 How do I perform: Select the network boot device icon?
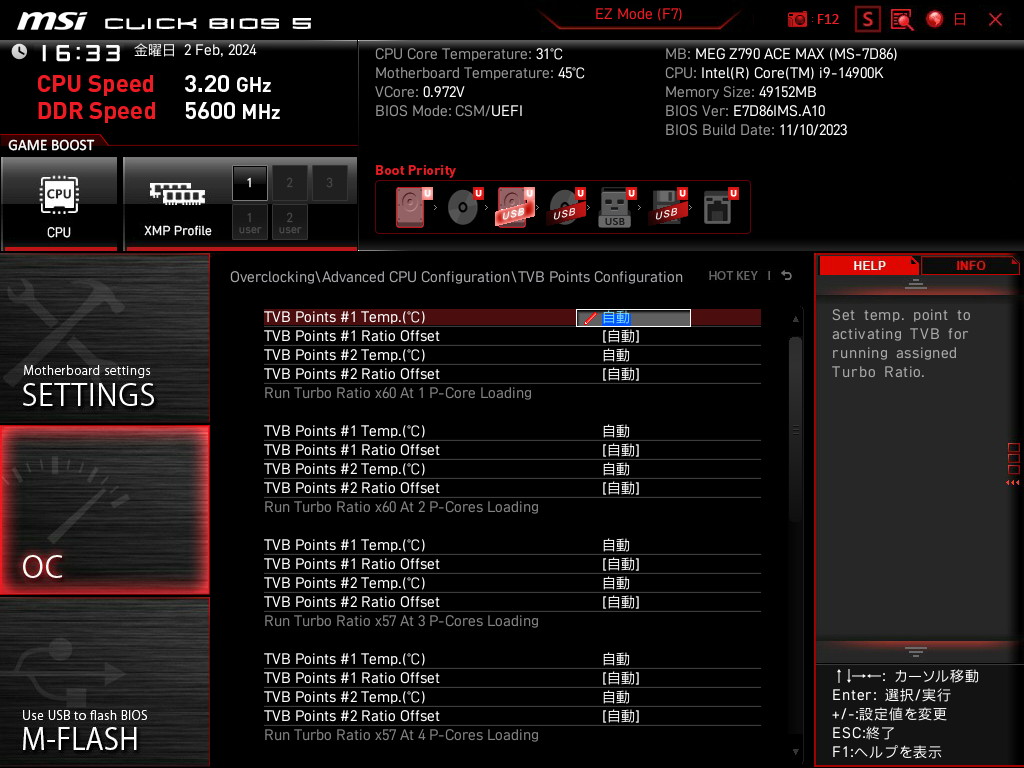tap(720, 207)
